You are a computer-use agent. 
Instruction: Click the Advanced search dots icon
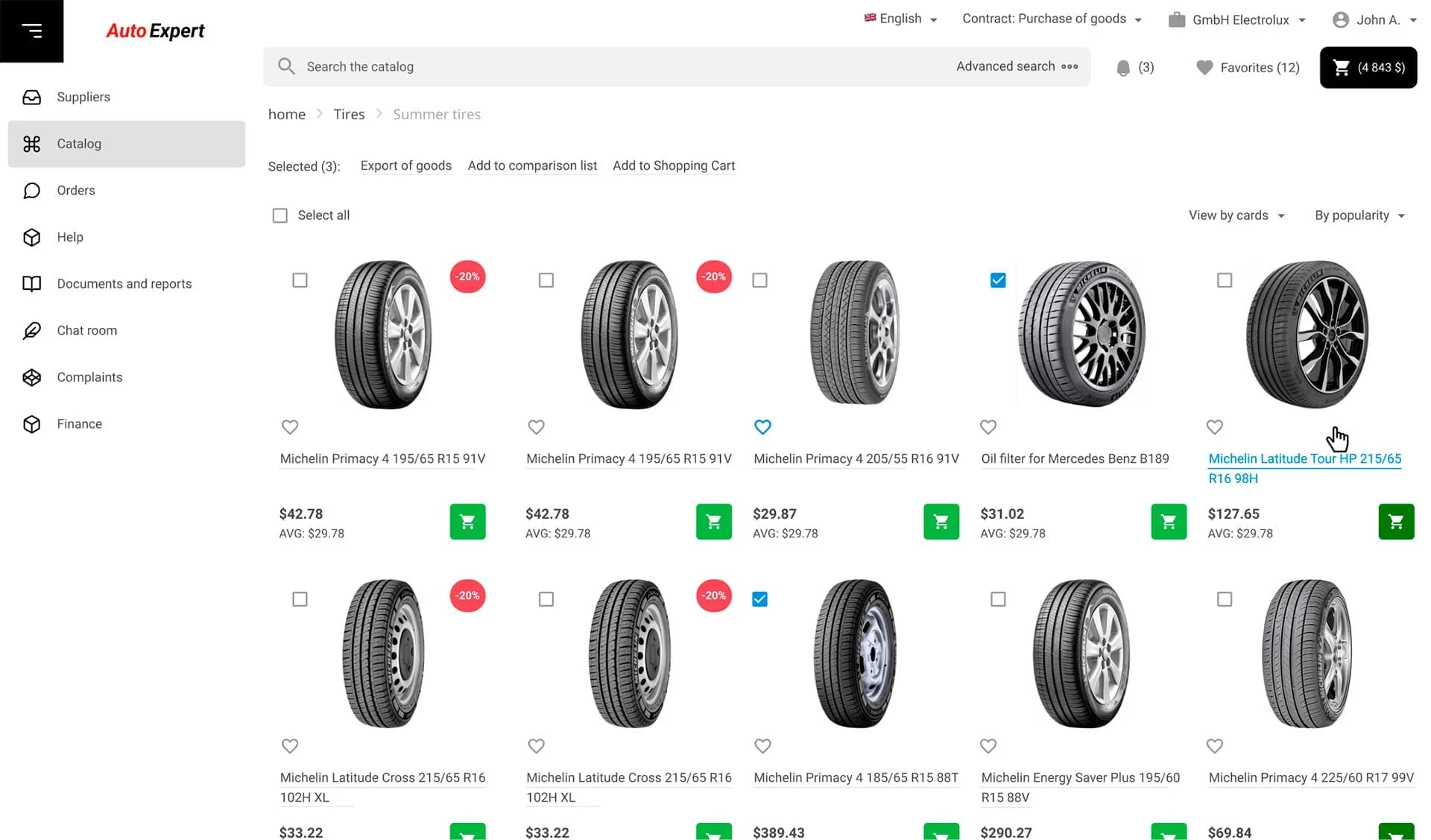(x=1070, y=66)
